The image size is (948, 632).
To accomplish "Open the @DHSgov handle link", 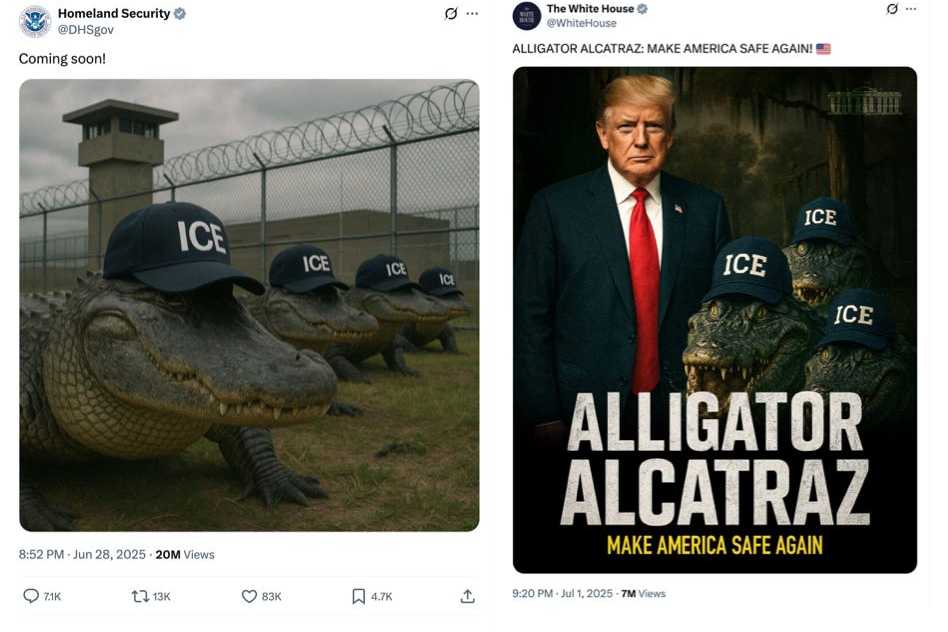I will 85,30.
